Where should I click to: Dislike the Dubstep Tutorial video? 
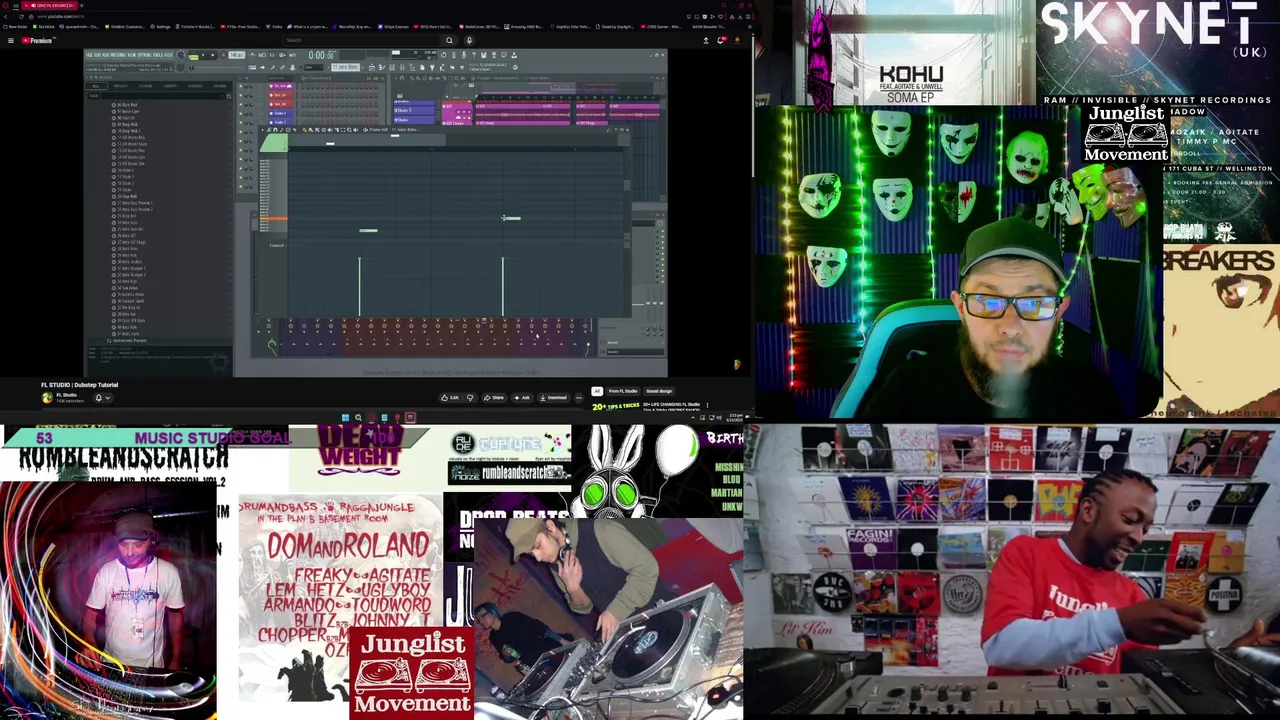click(x=470, y=397)
